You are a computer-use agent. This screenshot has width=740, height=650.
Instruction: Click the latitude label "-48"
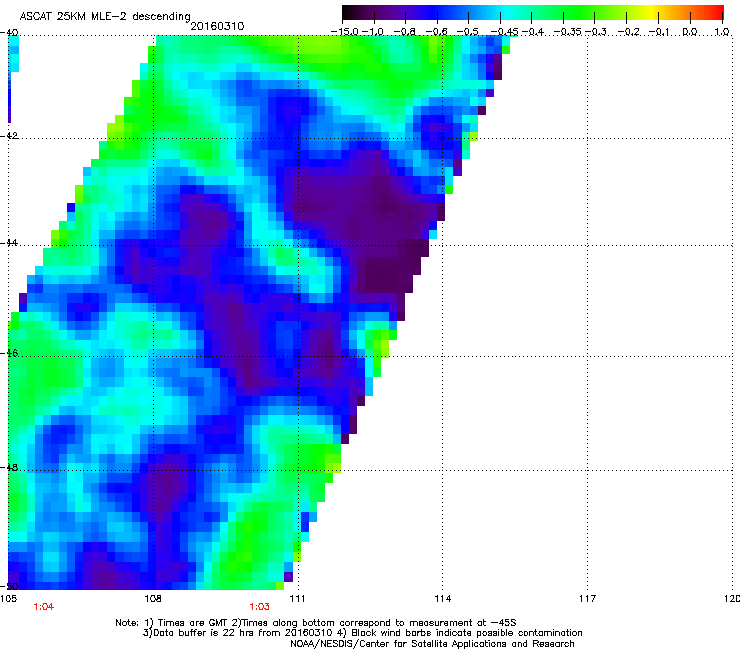9,467
